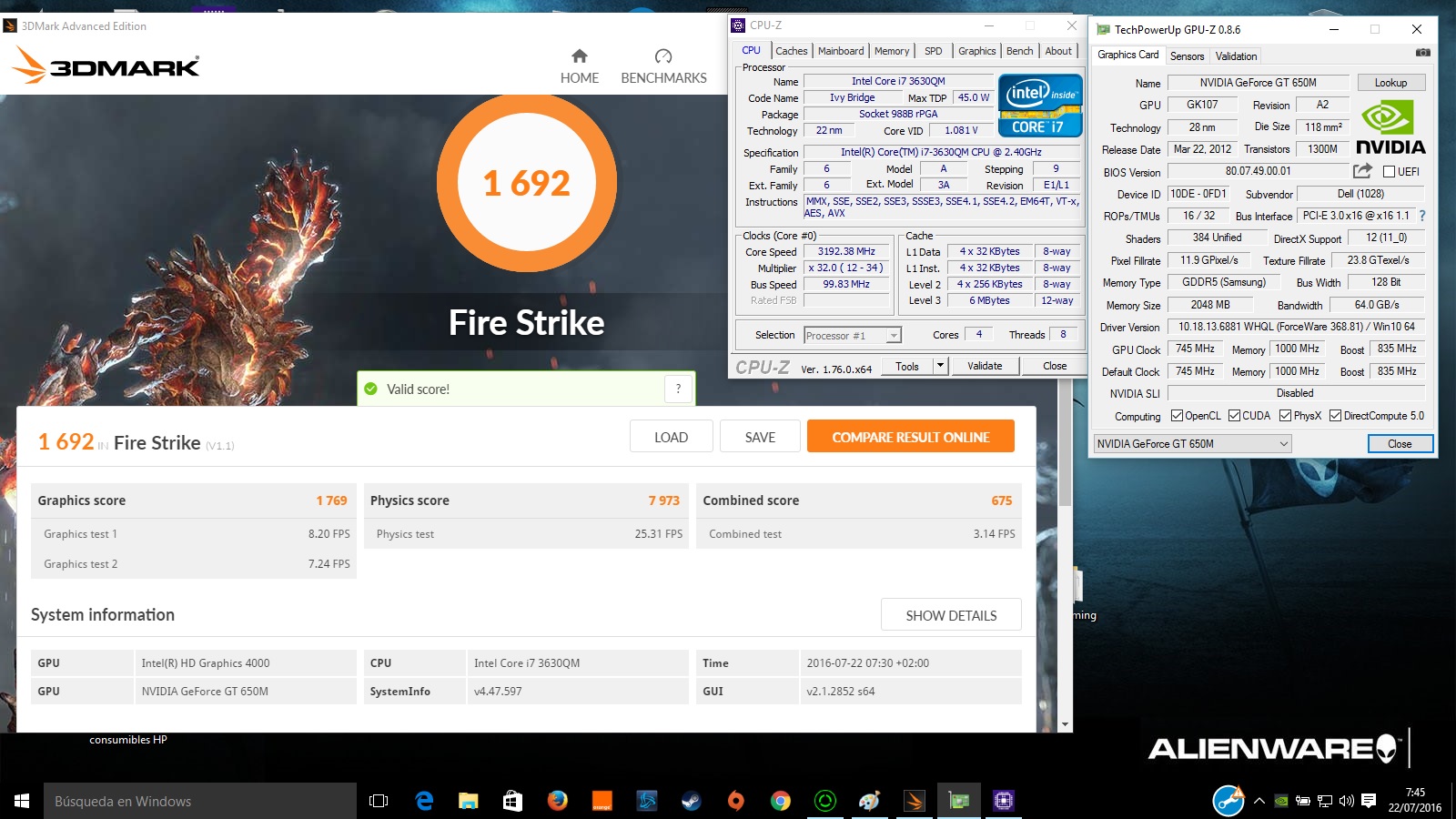
Task: Click the Búsqueda en Windows search box
Action: coord(200,801)
